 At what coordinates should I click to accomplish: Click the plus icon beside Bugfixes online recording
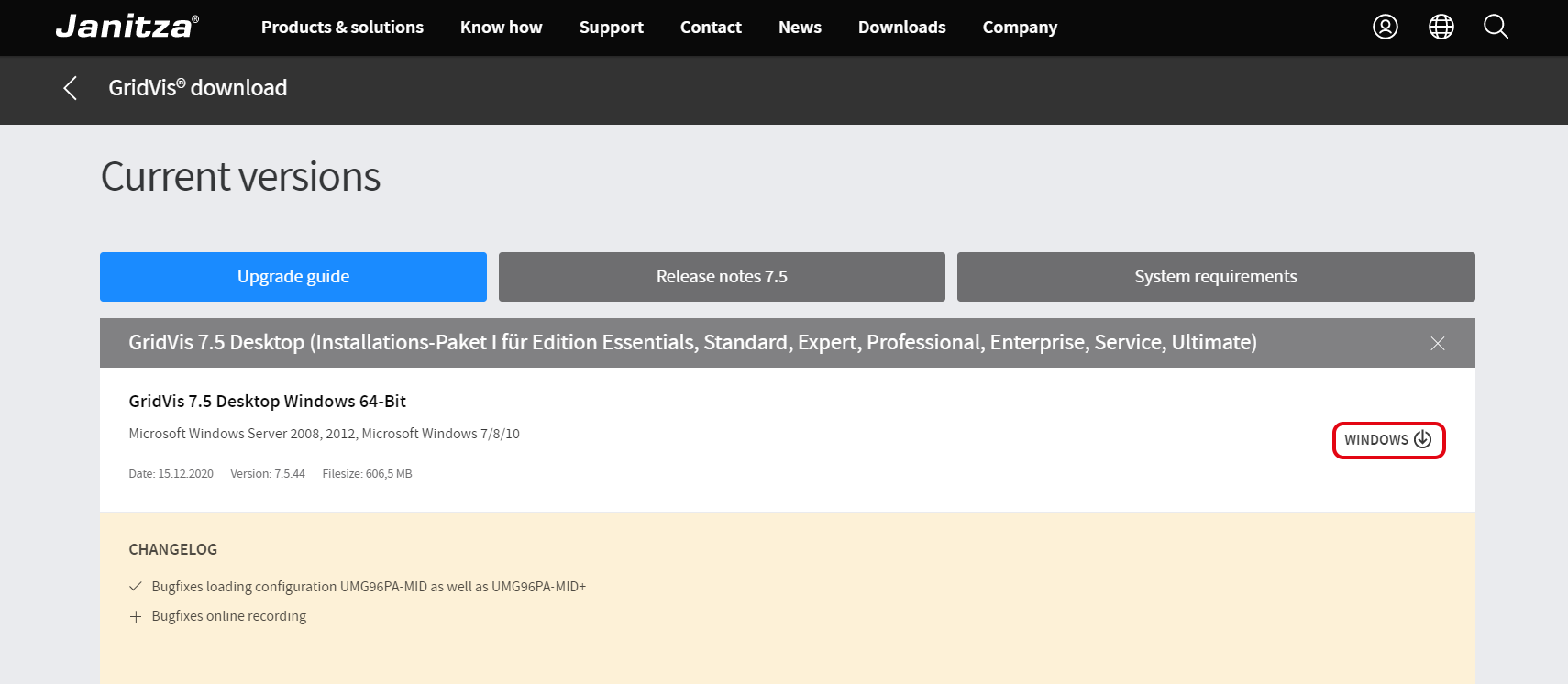[x=136, y=617]
